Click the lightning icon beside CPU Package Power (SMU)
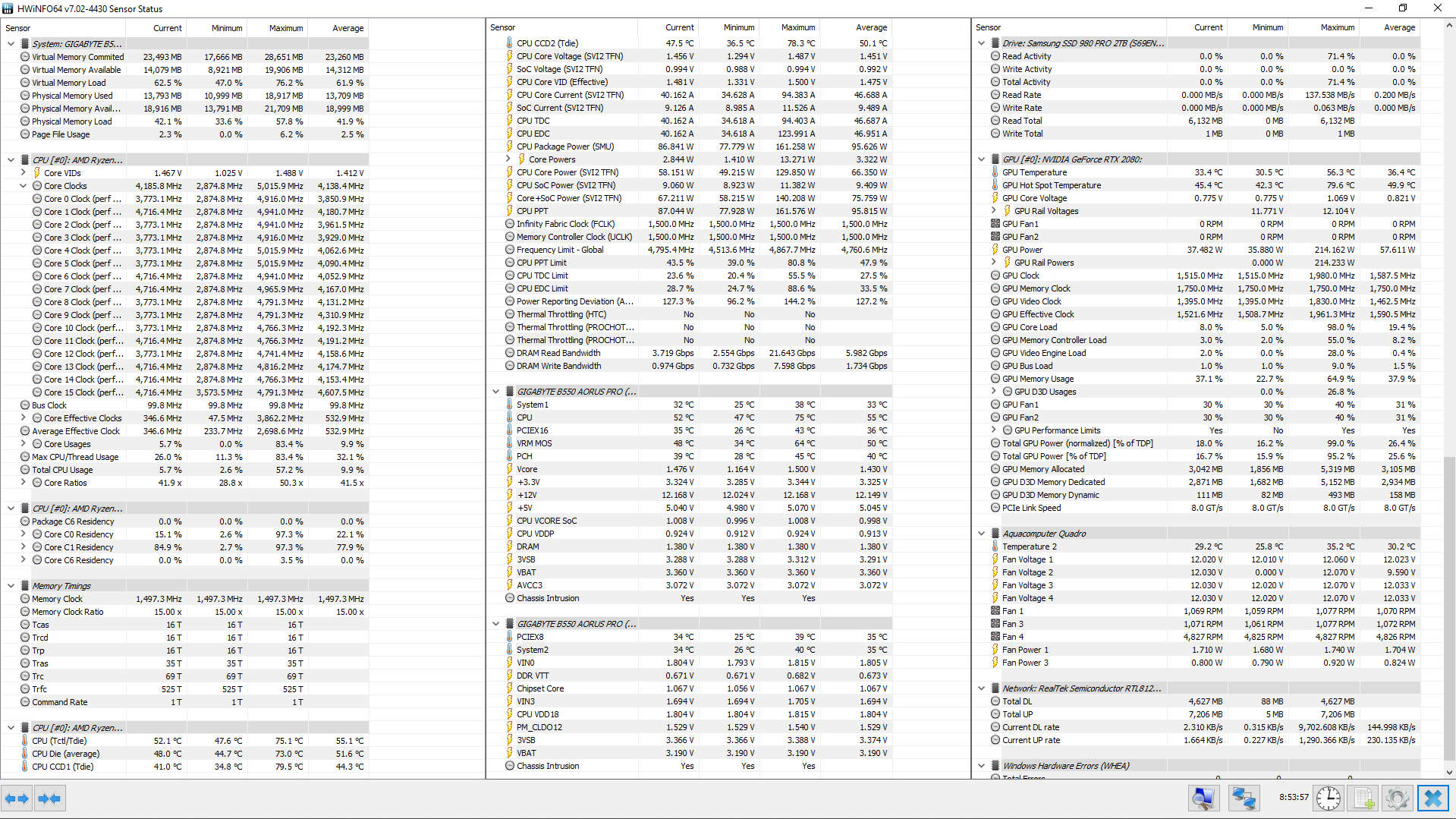This screenshot has width=1456, height=819. pos(510,146)
